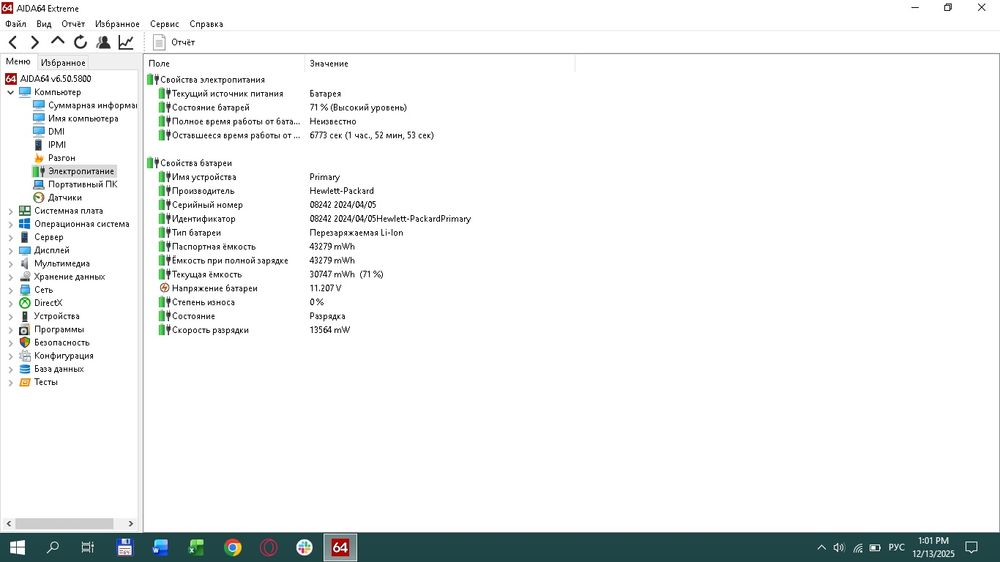Expand the Операционная система node
Image resolution: width=1000 pixels, height=562 pixels.
click(x=10, y=224)
